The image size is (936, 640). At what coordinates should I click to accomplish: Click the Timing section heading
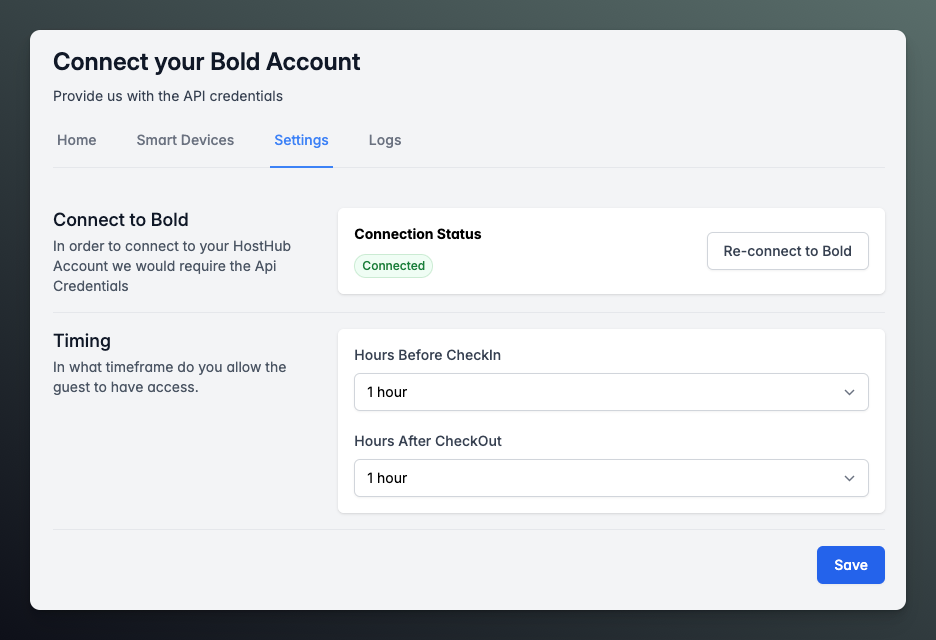tap(82, 341)
